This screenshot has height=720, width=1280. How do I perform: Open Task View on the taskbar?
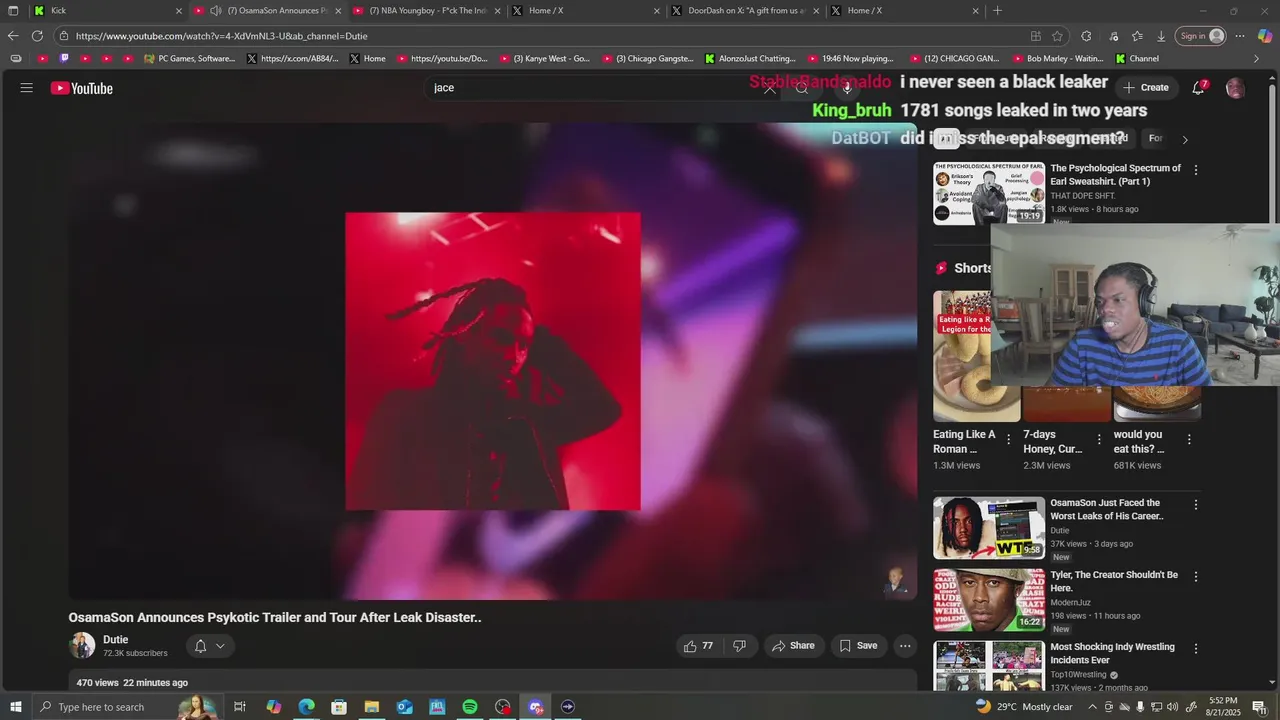coord(240,707)
